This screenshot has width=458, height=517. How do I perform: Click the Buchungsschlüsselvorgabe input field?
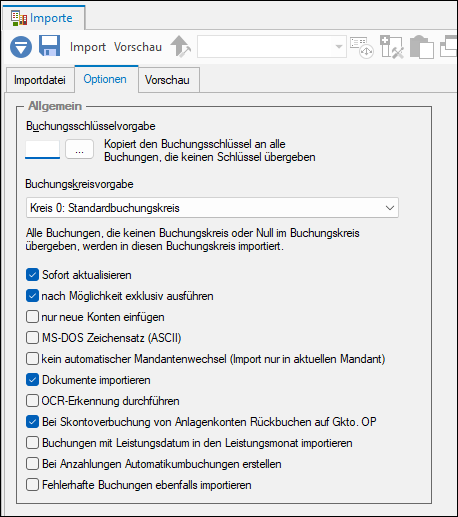pos(43,149)
